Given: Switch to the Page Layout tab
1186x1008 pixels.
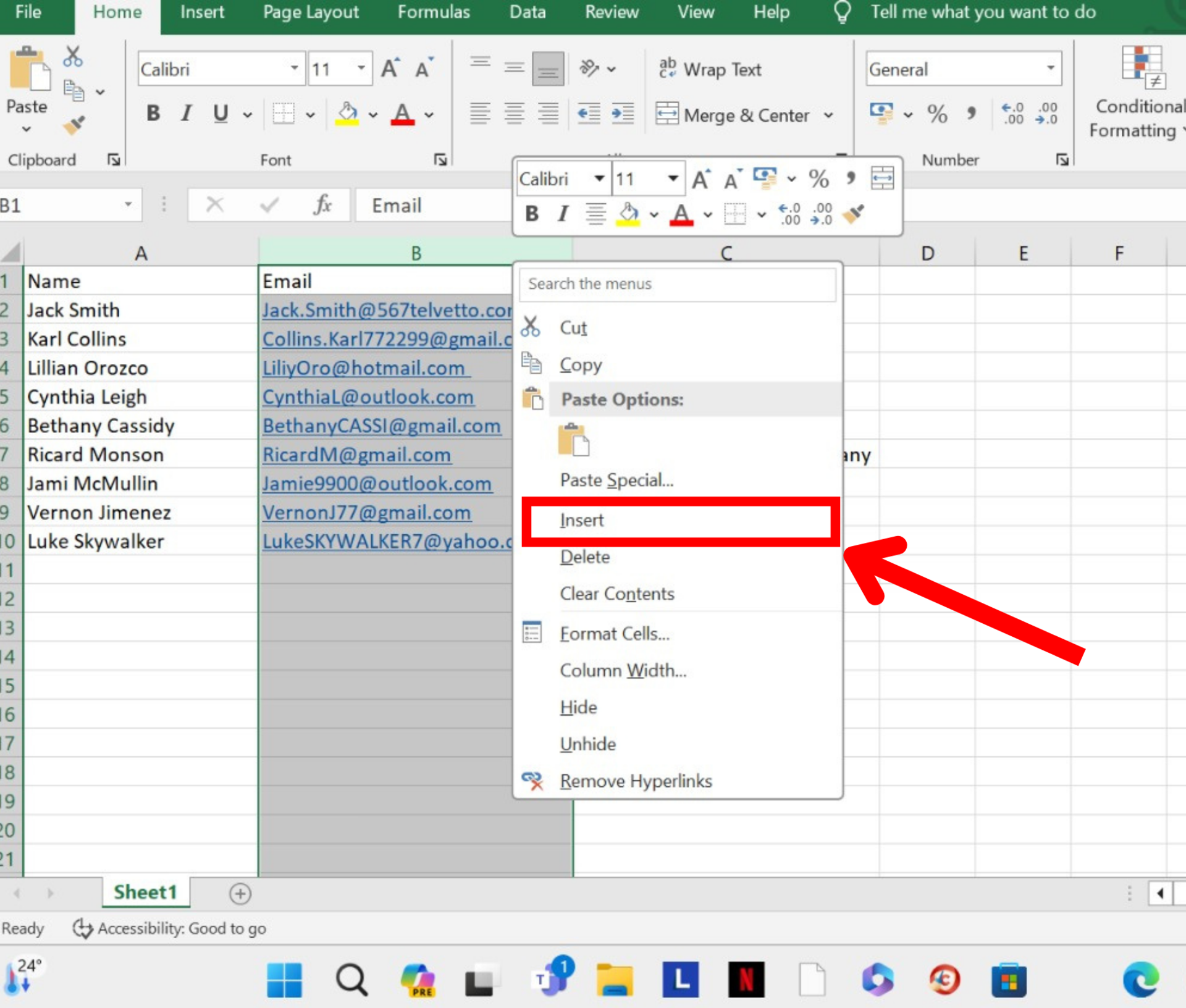Looking at the screenshot, I should coord(311,12).
